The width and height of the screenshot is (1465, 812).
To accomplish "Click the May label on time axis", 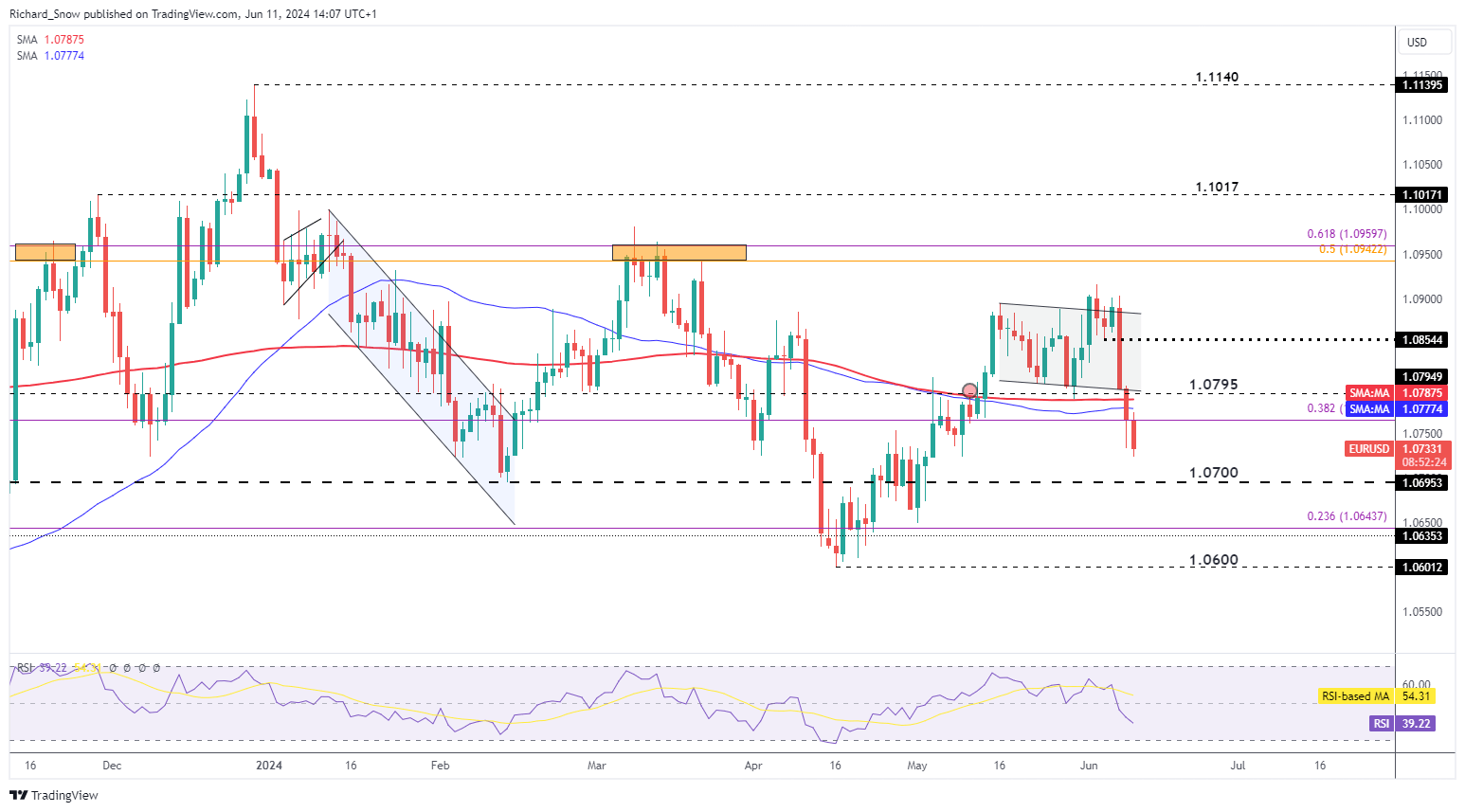I will 916,766.
